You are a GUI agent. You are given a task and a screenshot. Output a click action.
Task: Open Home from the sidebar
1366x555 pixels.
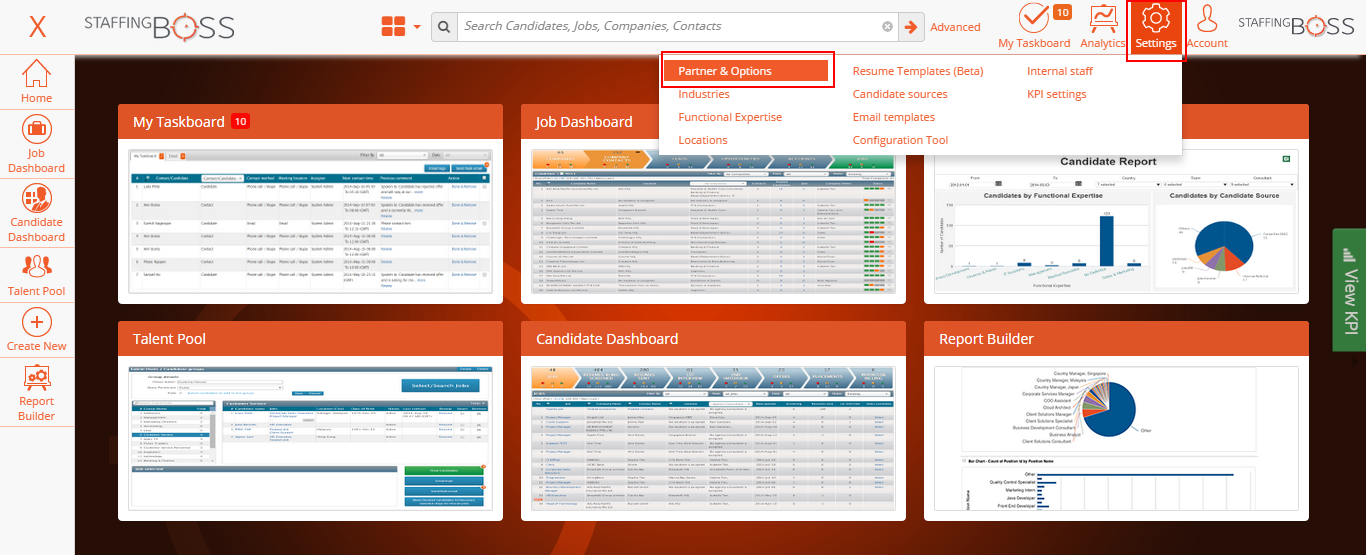coord(37,81)
